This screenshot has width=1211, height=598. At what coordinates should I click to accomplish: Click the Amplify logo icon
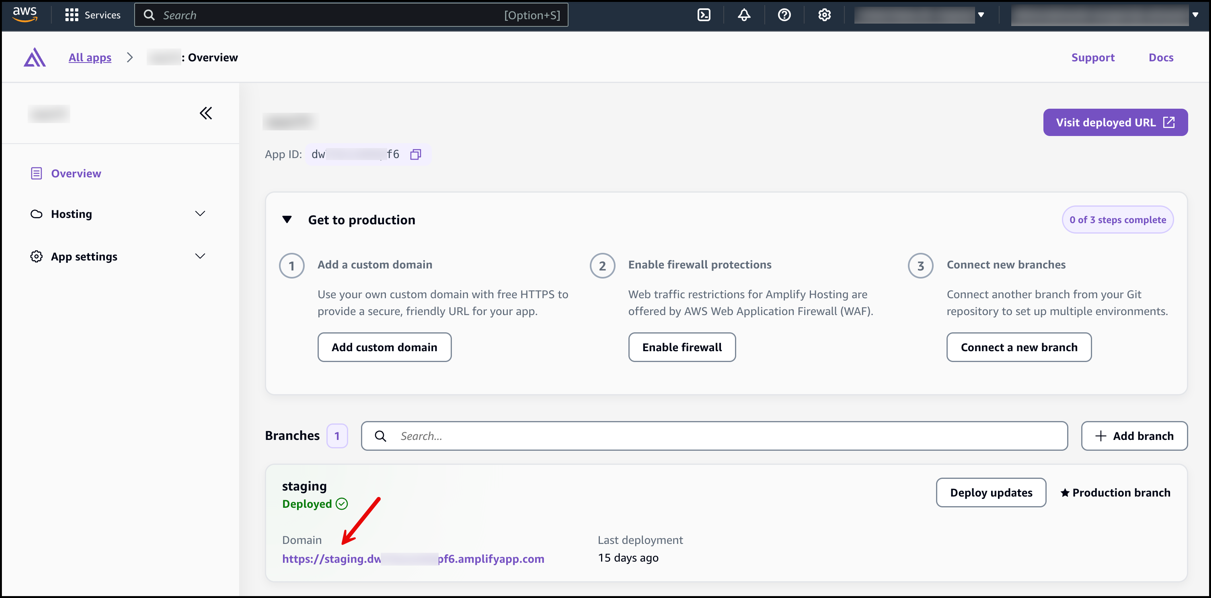click(x=35, y=57)
